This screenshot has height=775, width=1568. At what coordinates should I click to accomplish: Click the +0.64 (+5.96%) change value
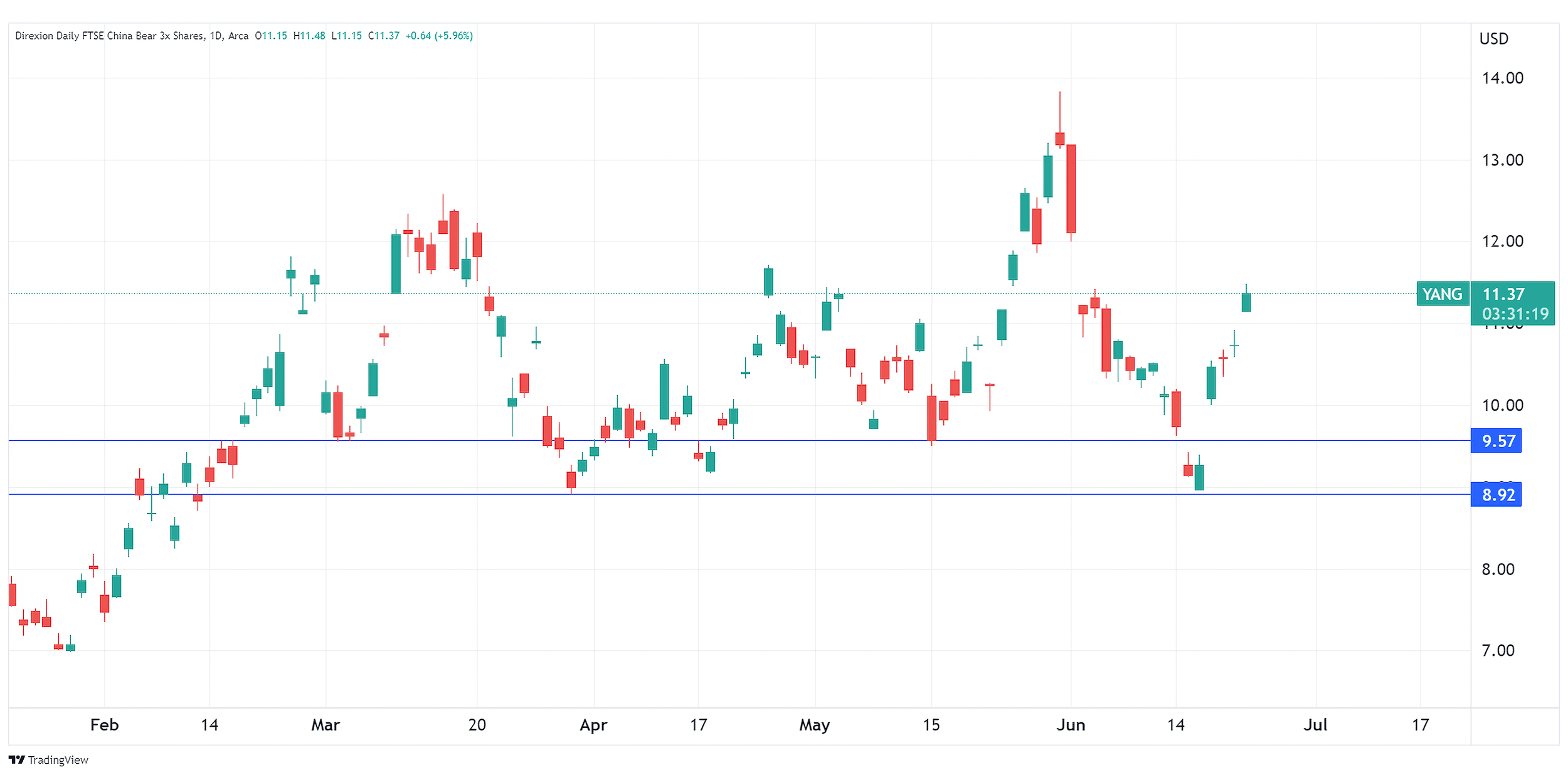click(439, 36)
